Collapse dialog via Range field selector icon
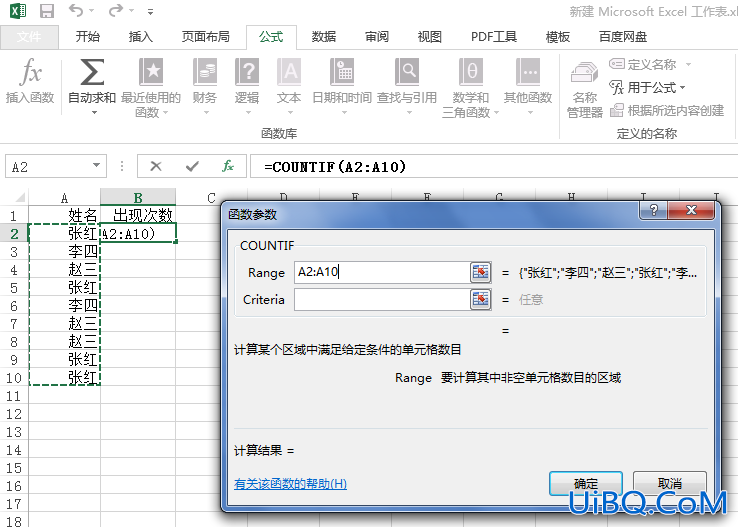 [x=481, y=272]
